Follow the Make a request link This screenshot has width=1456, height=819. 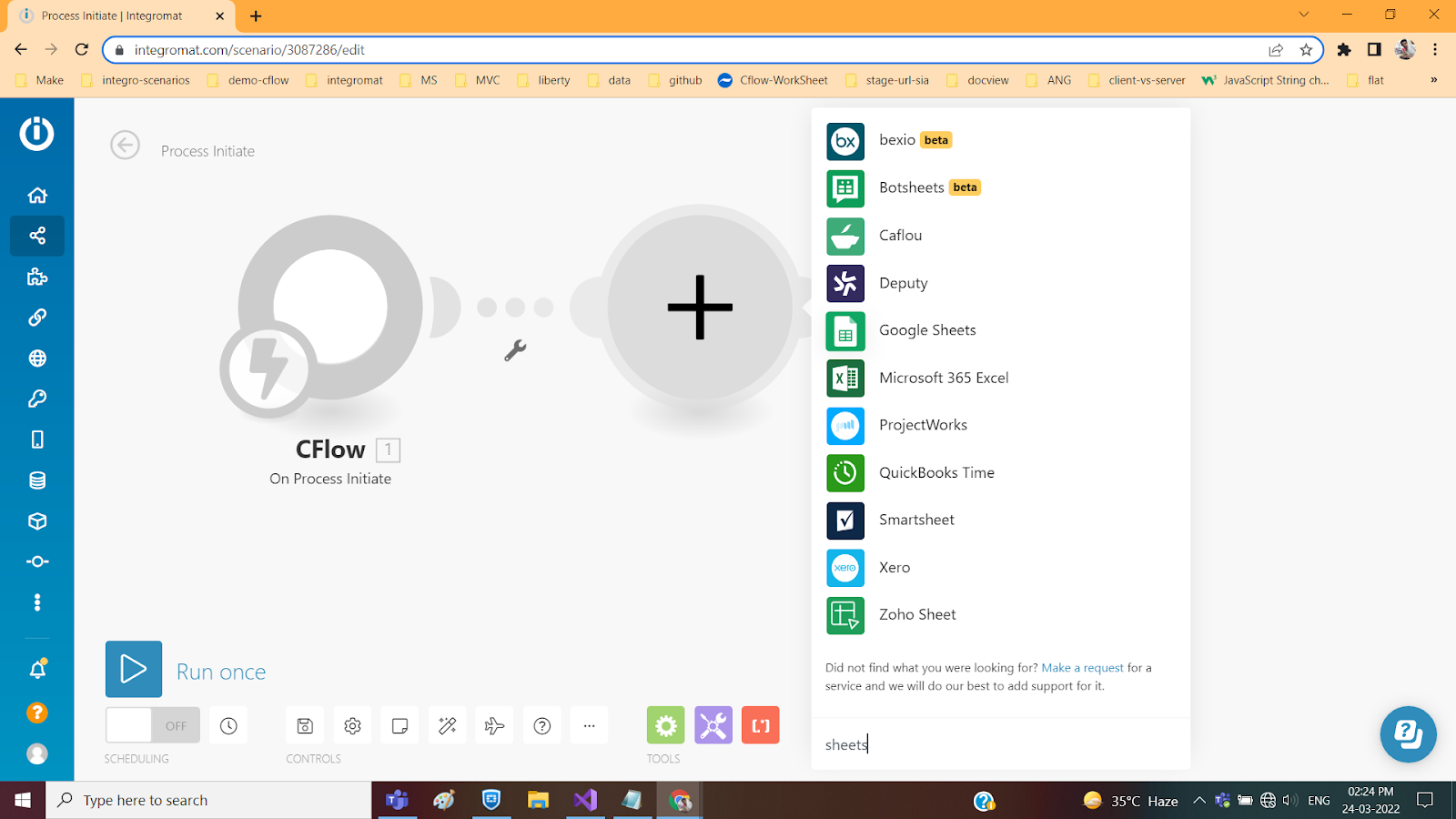coord(1082,668)
